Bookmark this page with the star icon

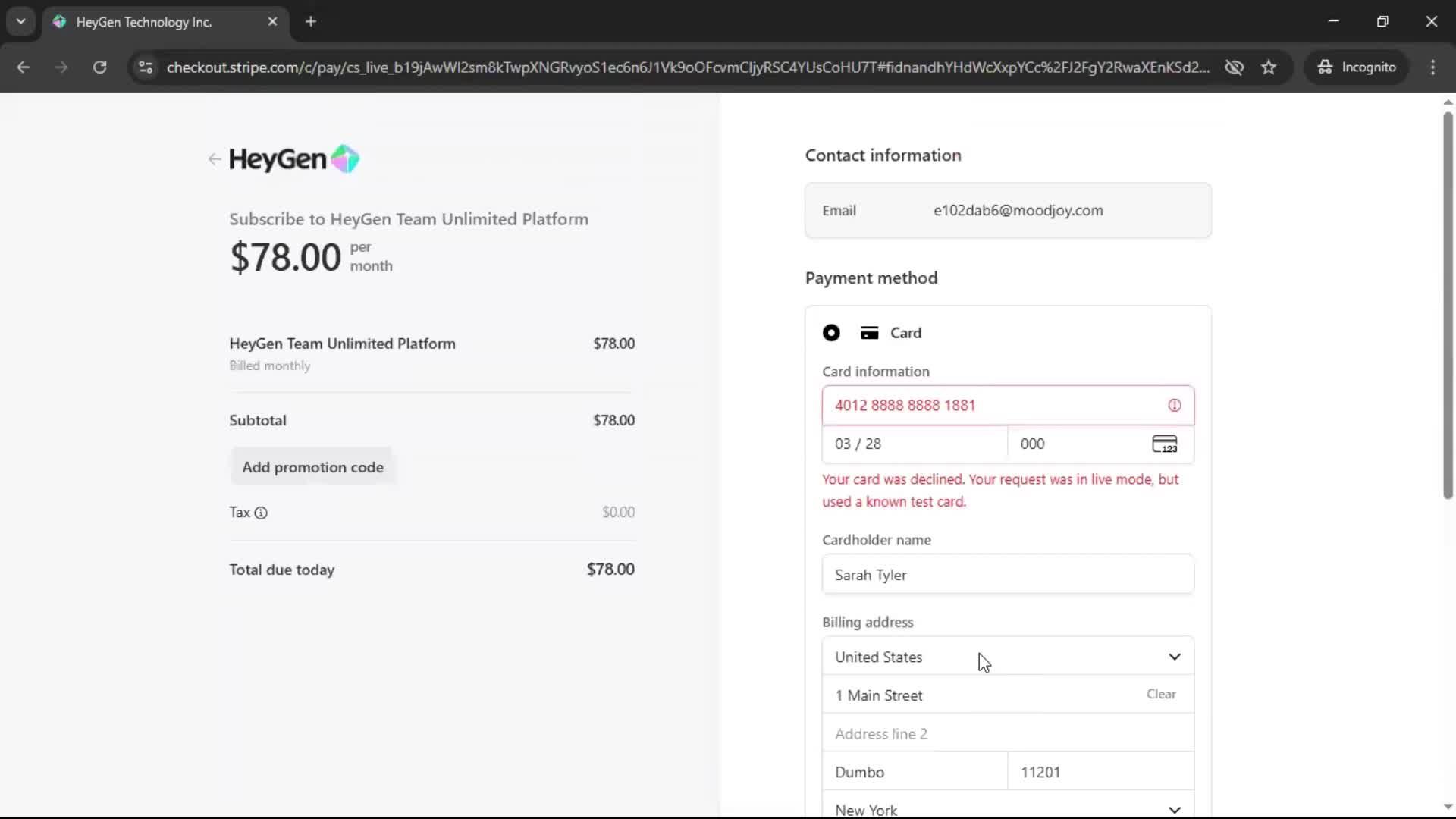pyautogui.click(x=1269, y=67)
